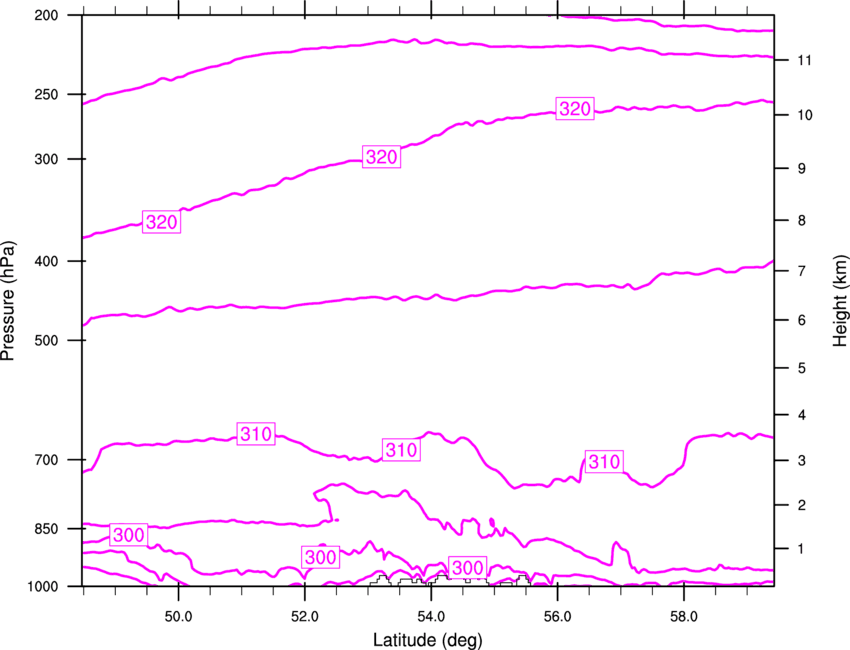Click the 300 contour label beside the 850 hPa tick
Screen dimensions: 850x650
[128, 536]
